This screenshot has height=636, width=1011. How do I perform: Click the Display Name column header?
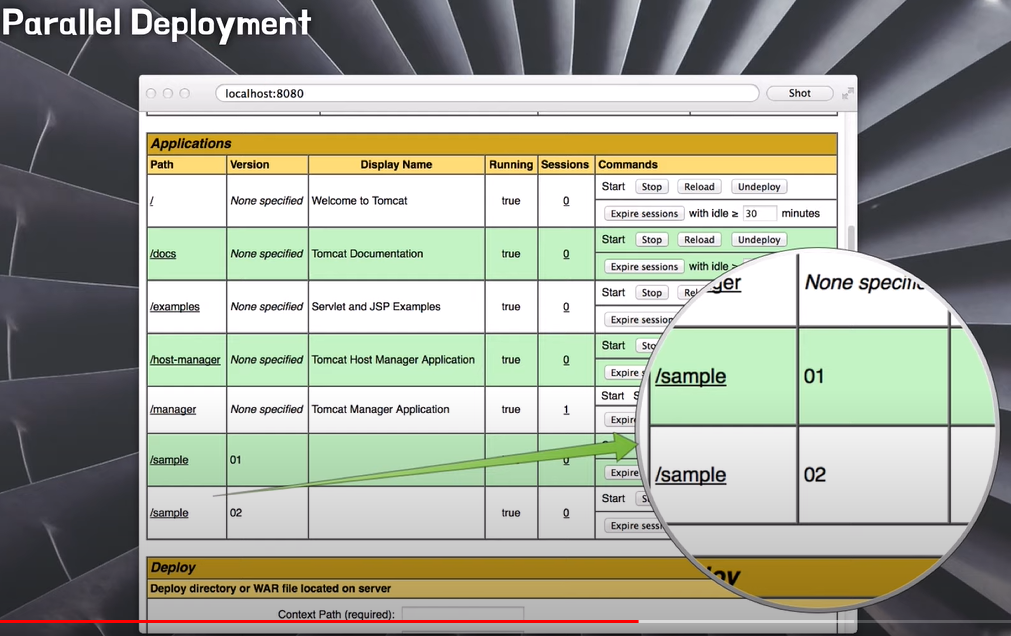[x=396, y=164]
